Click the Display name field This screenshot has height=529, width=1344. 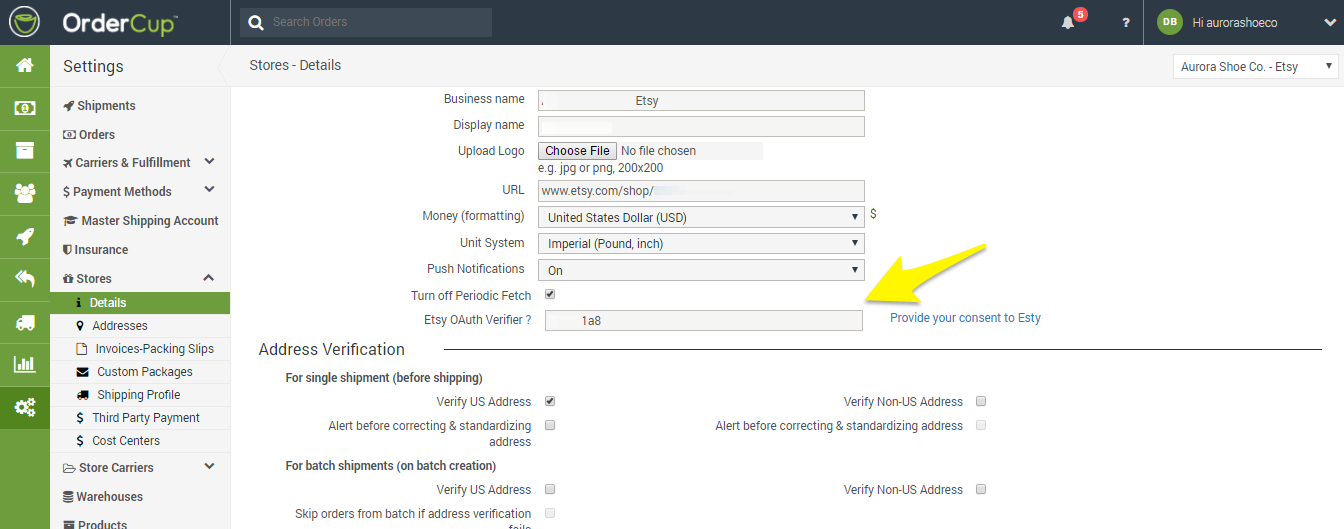pyautogui.click(x=701, y=126)
